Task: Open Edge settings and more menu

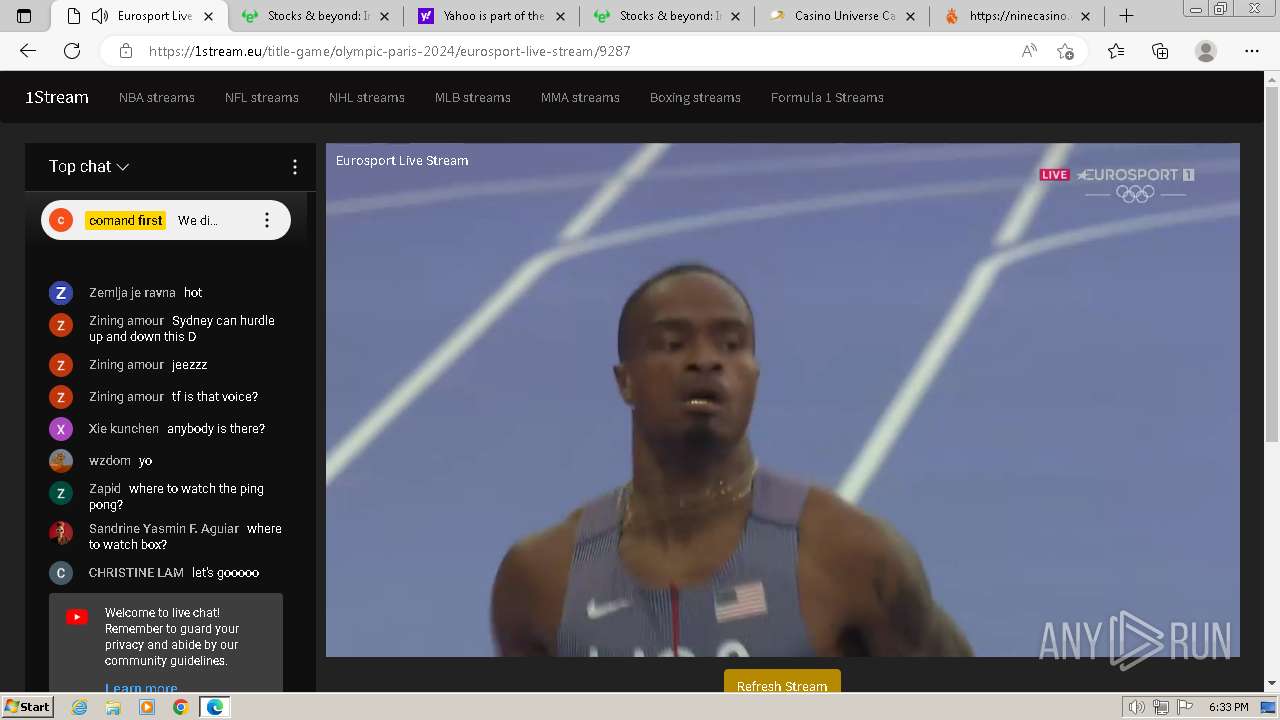Action: click(x=1252, y=51)
